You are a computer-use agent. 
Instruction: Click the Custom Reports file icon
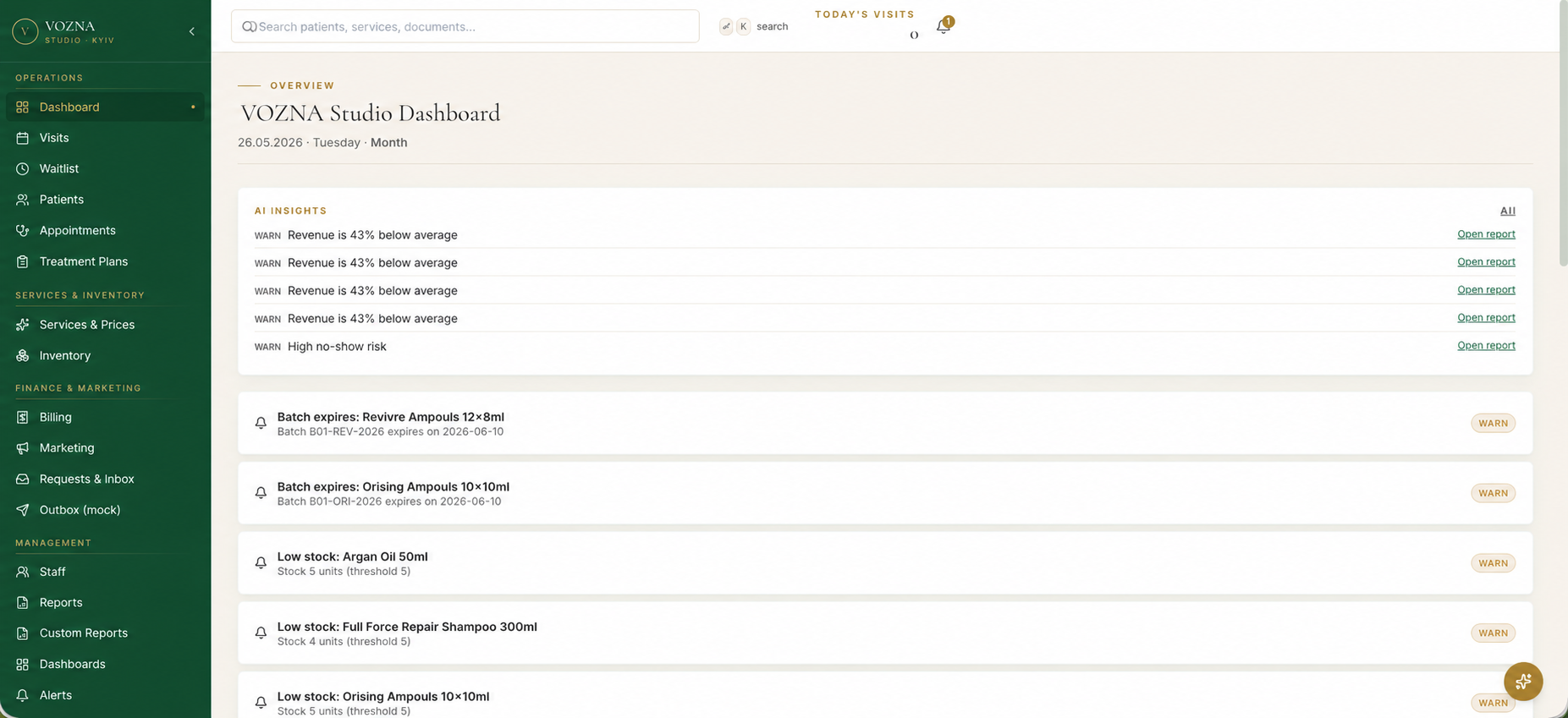coord(22,633)
